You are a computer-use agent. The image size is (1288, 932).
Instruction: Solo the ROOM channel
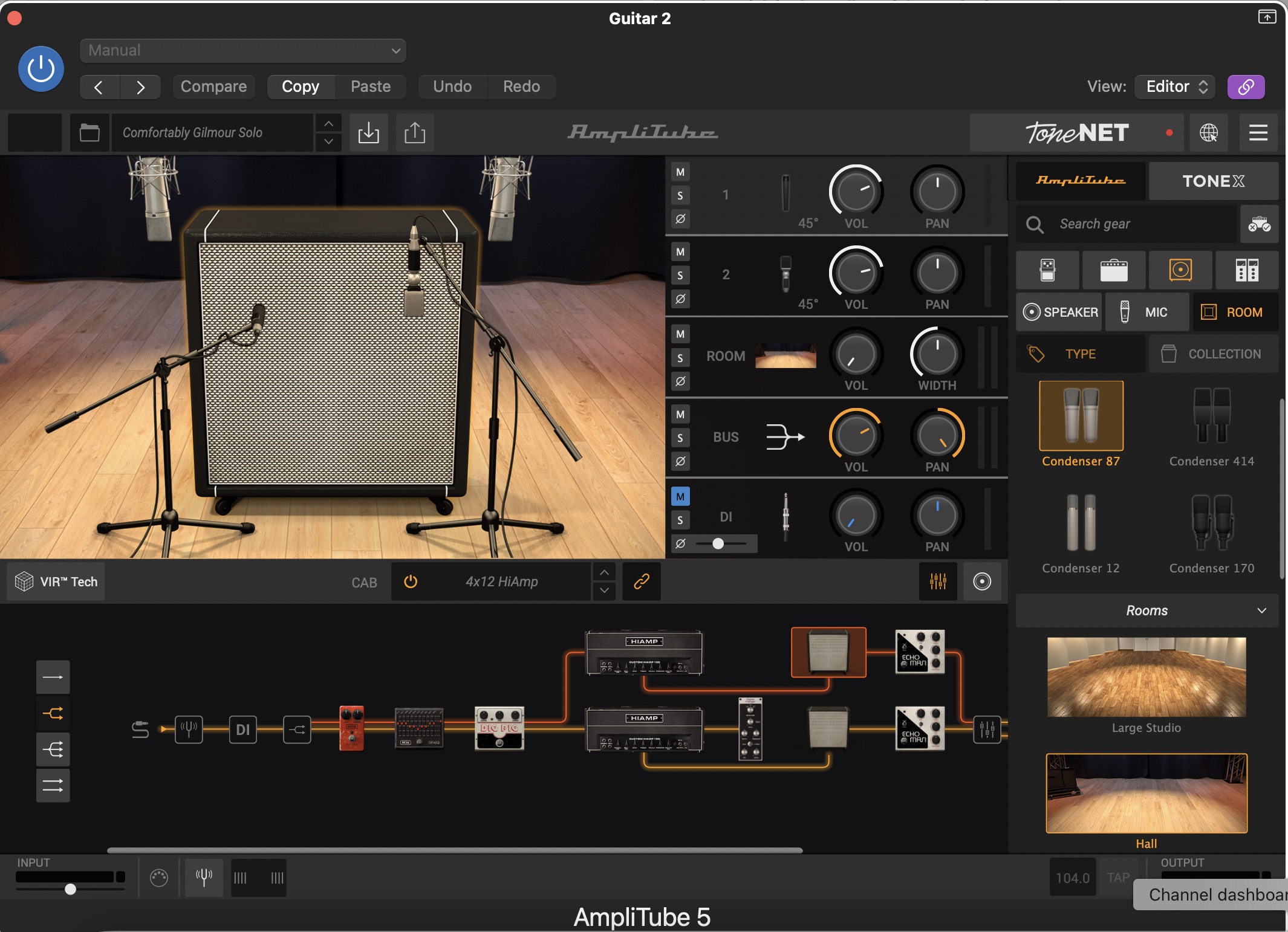tap(680, 358)
